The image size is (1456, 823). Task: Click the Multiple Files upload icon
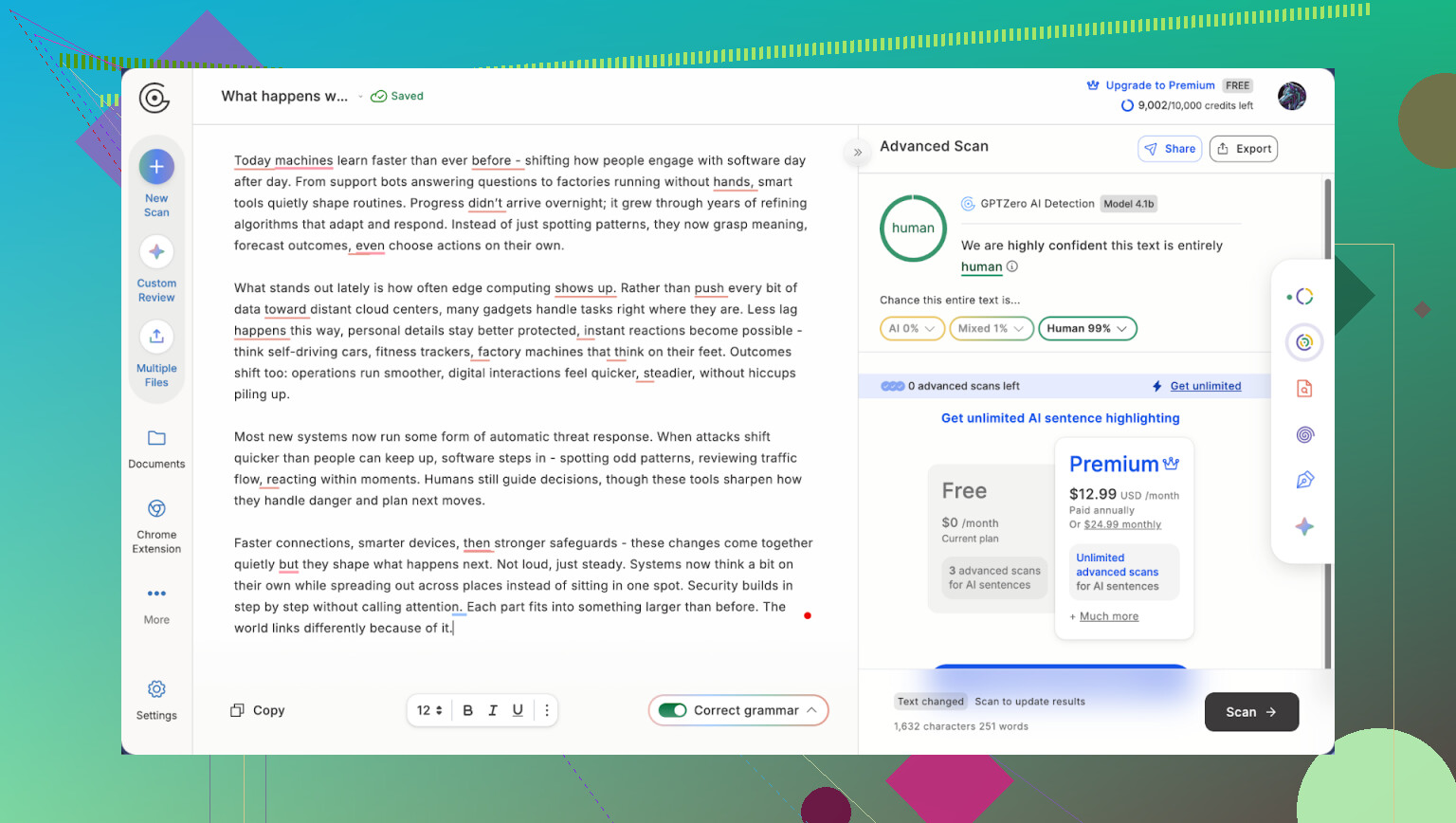coord(156,337)
